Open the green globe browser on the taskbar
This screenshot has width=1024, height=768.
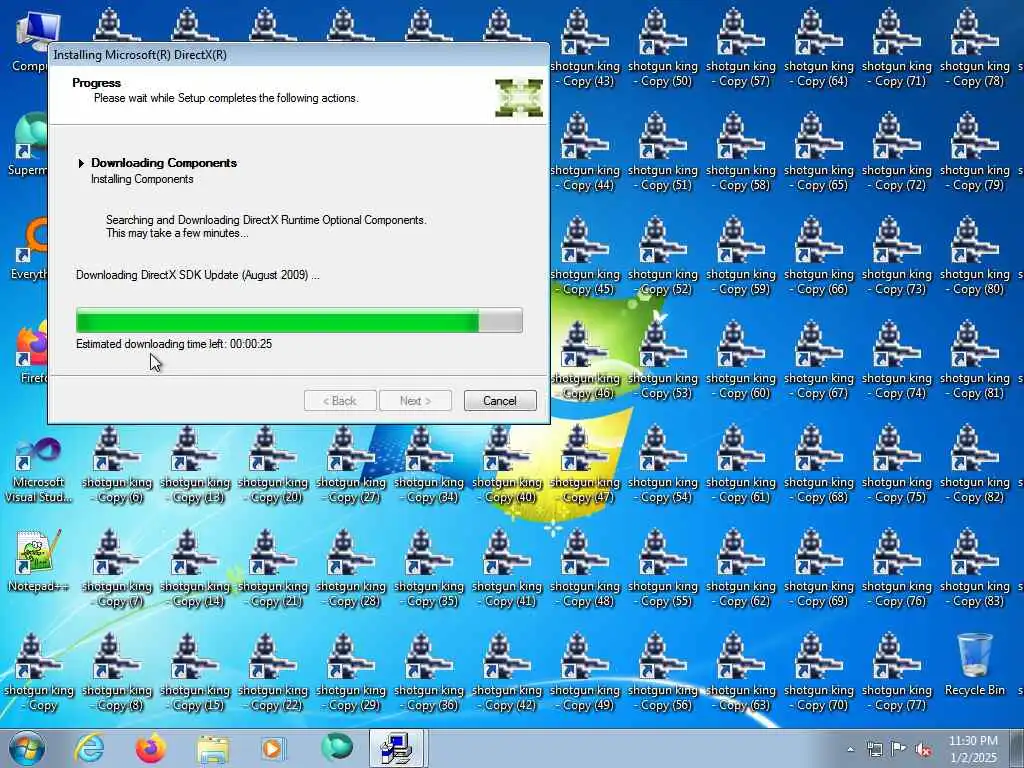click(337, 747)
